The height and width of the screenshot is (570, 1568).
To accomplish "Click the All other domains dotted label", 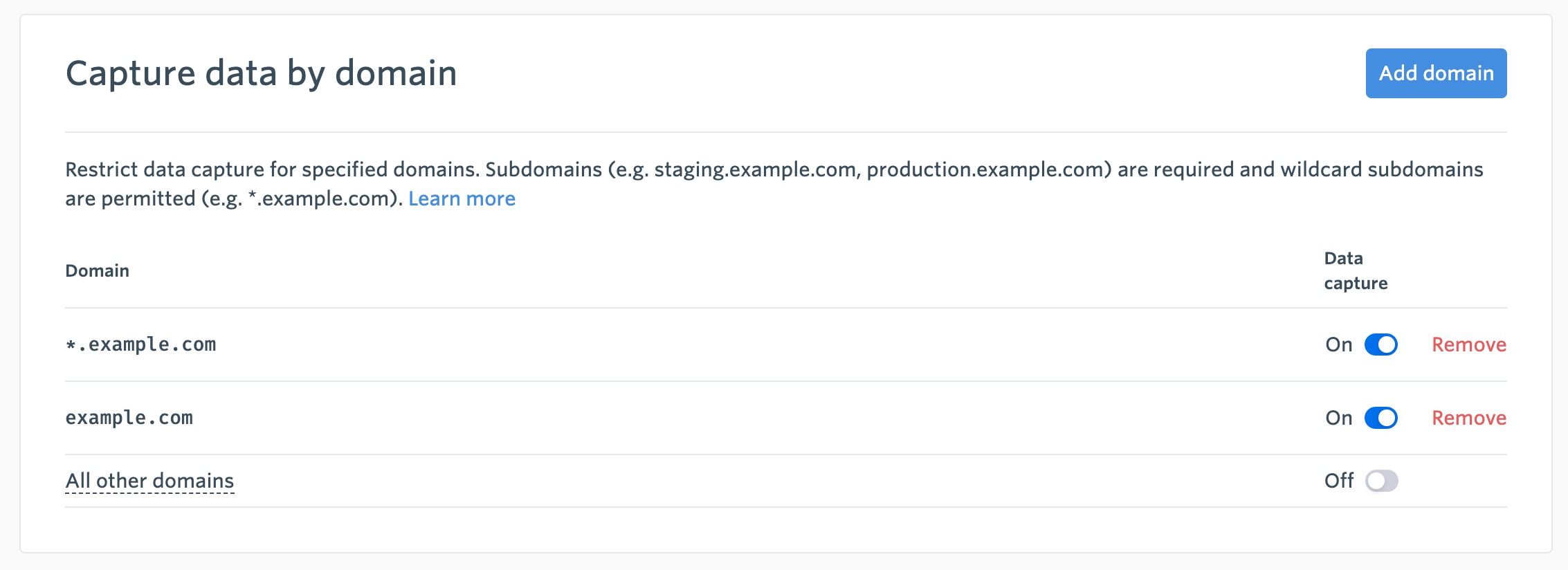I will pyautogui.click(x=149, y=481).
